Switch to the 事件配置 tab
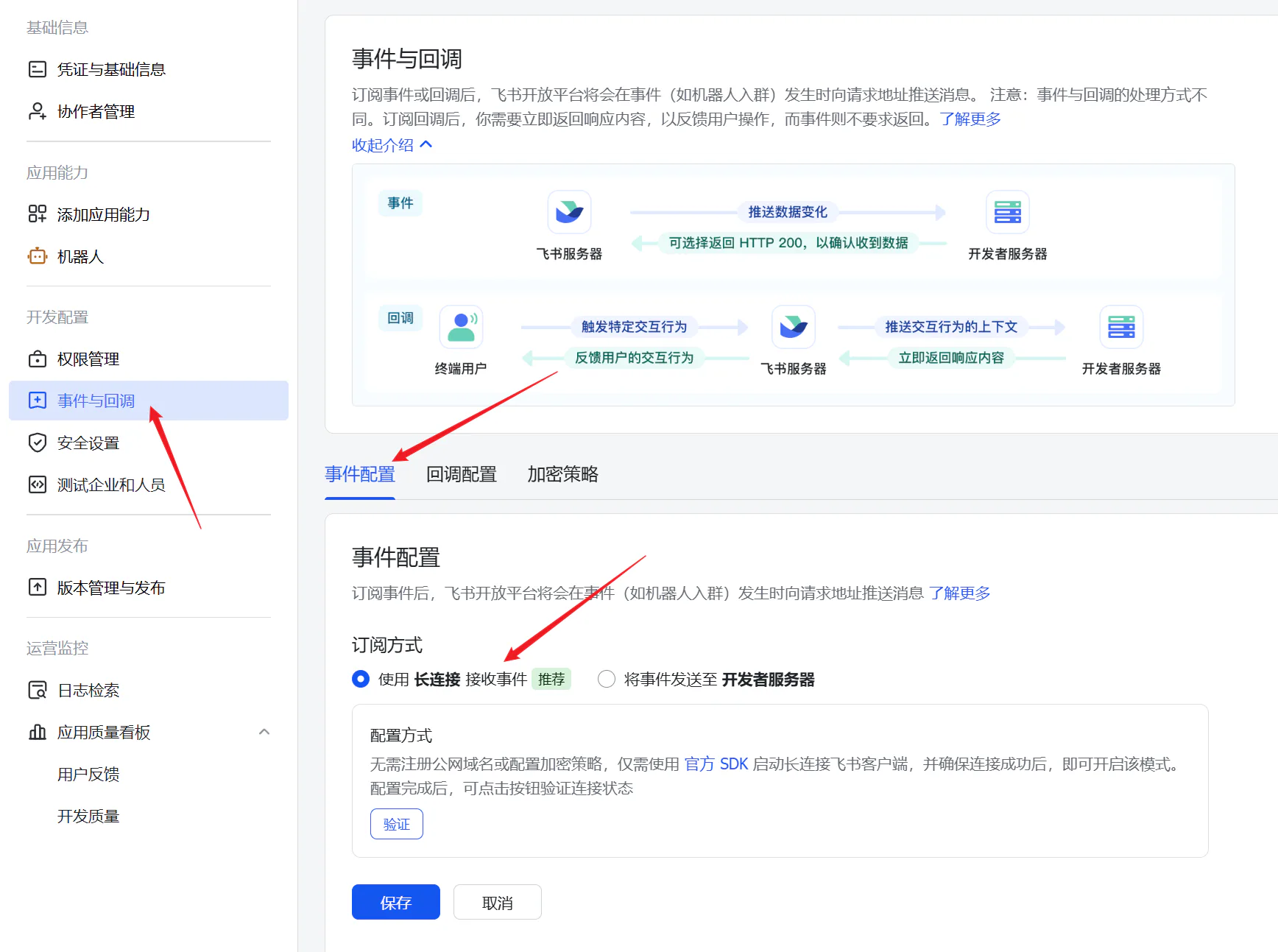 pyautogui.click(x=360, y=474)
